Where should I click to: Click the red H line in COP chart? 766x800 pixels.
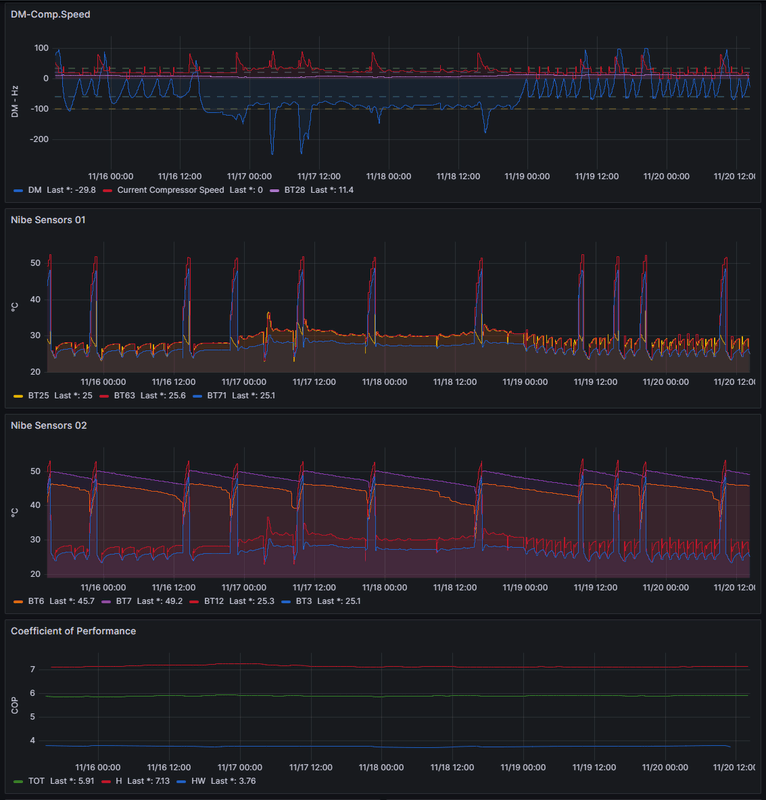point(400,667)
